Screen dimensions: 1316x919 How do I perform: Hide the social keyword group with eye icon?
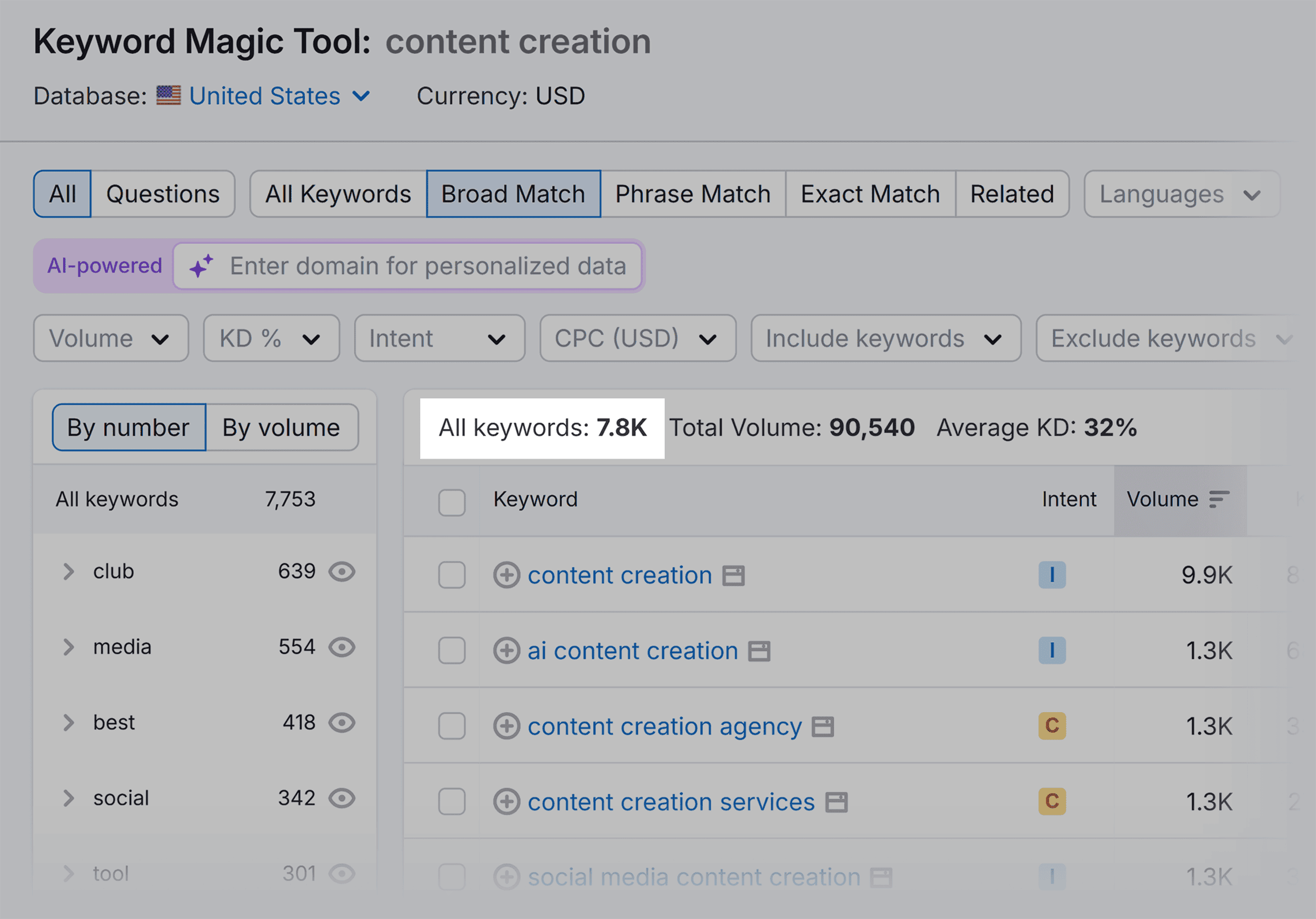pyautogui.click(x=341, y=797)
